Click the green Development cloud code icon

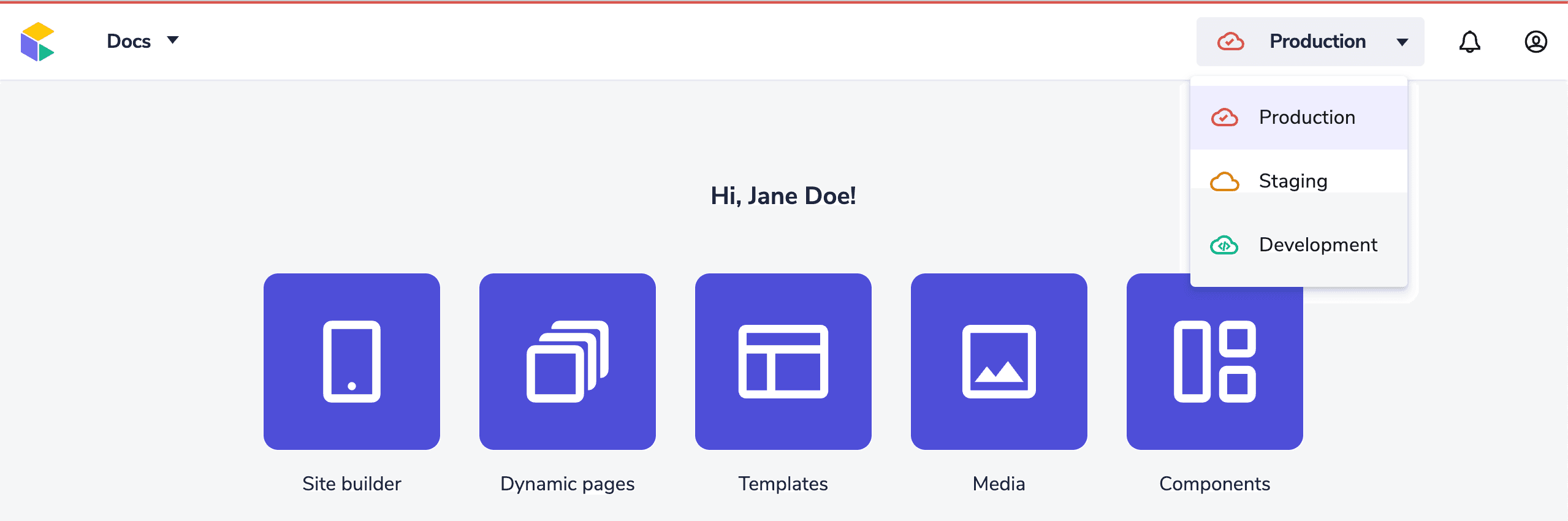point(1224,245)
